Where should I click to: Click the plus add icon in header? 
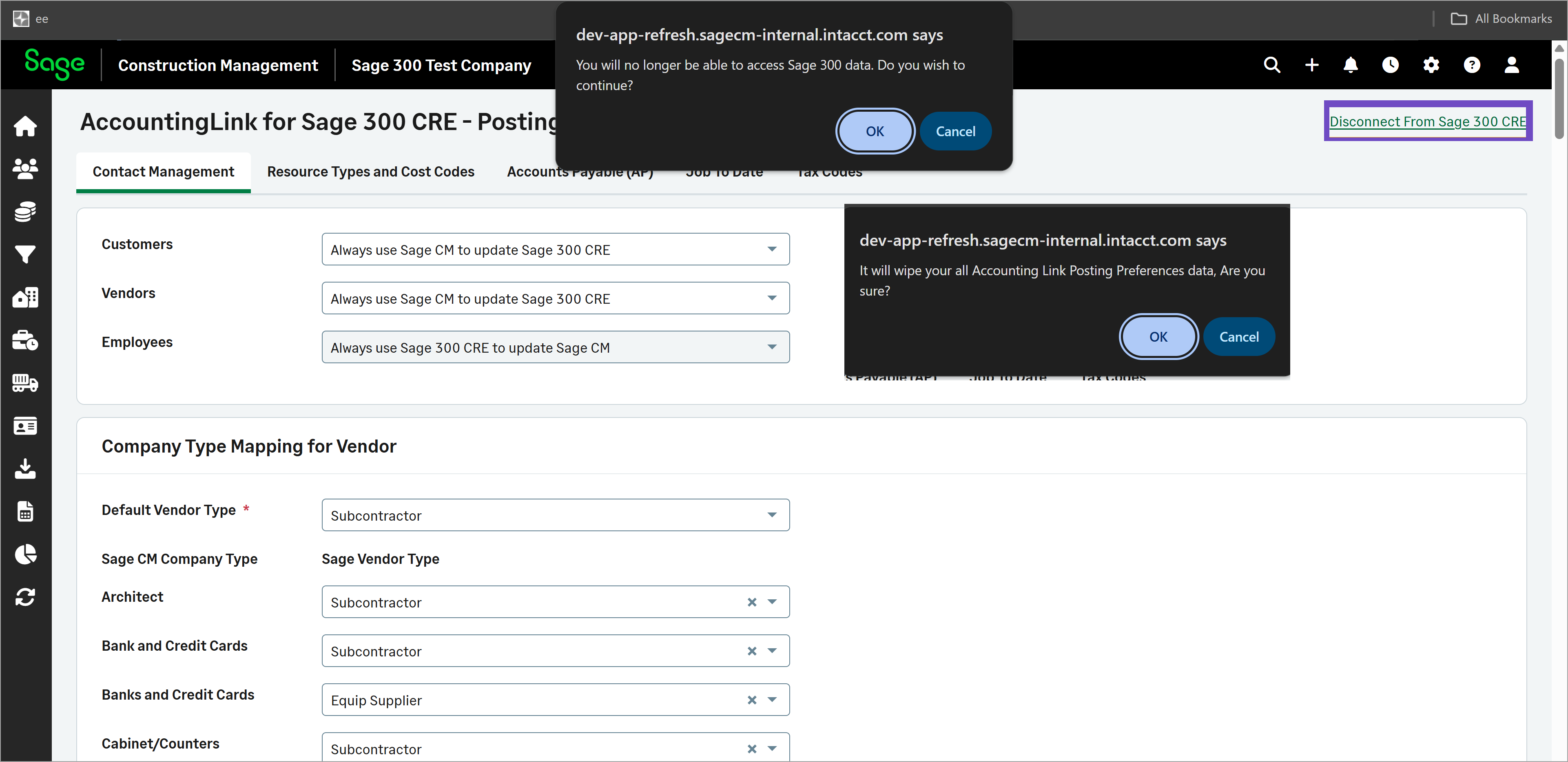point(1312,64)
